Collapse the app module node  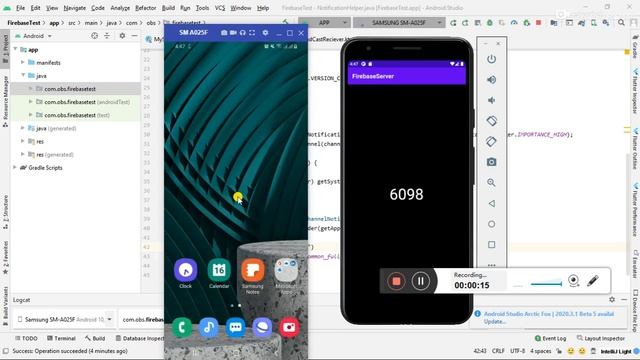pyautogui.click(x=15, y=49)
